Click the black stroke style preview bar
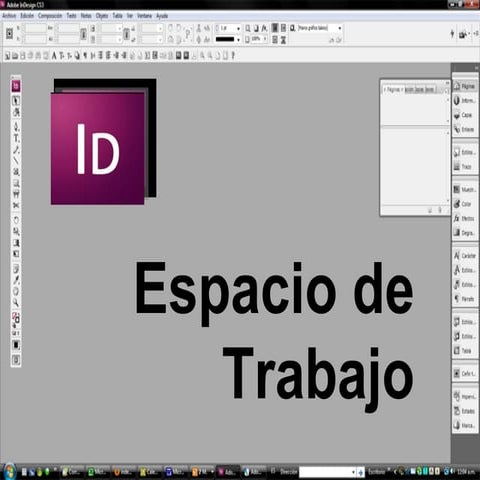Viewport: 480px width, 480px height. [225, 39]
